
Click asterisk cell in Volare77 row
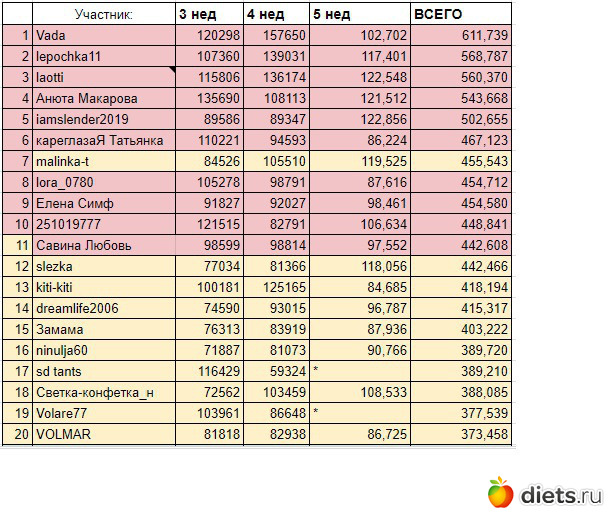tap(359, 413)
